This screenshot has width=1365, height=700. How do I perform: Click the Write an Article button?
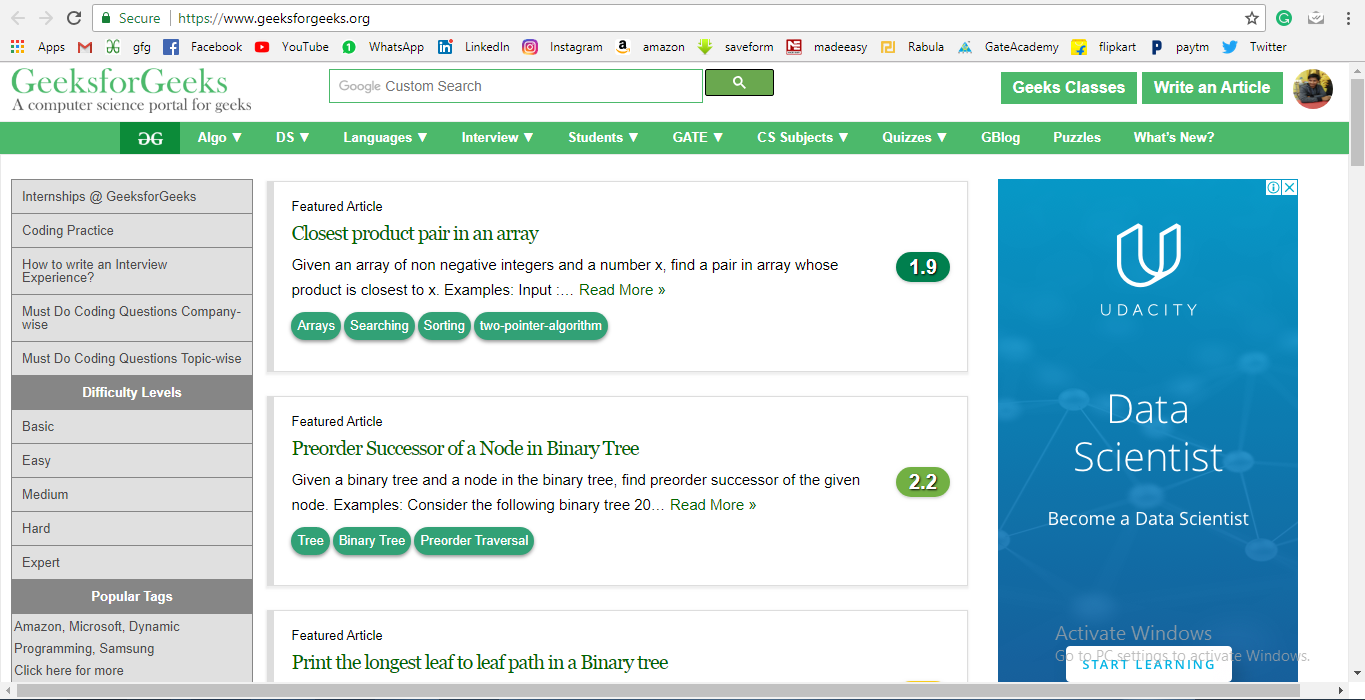click(1211, 88)
